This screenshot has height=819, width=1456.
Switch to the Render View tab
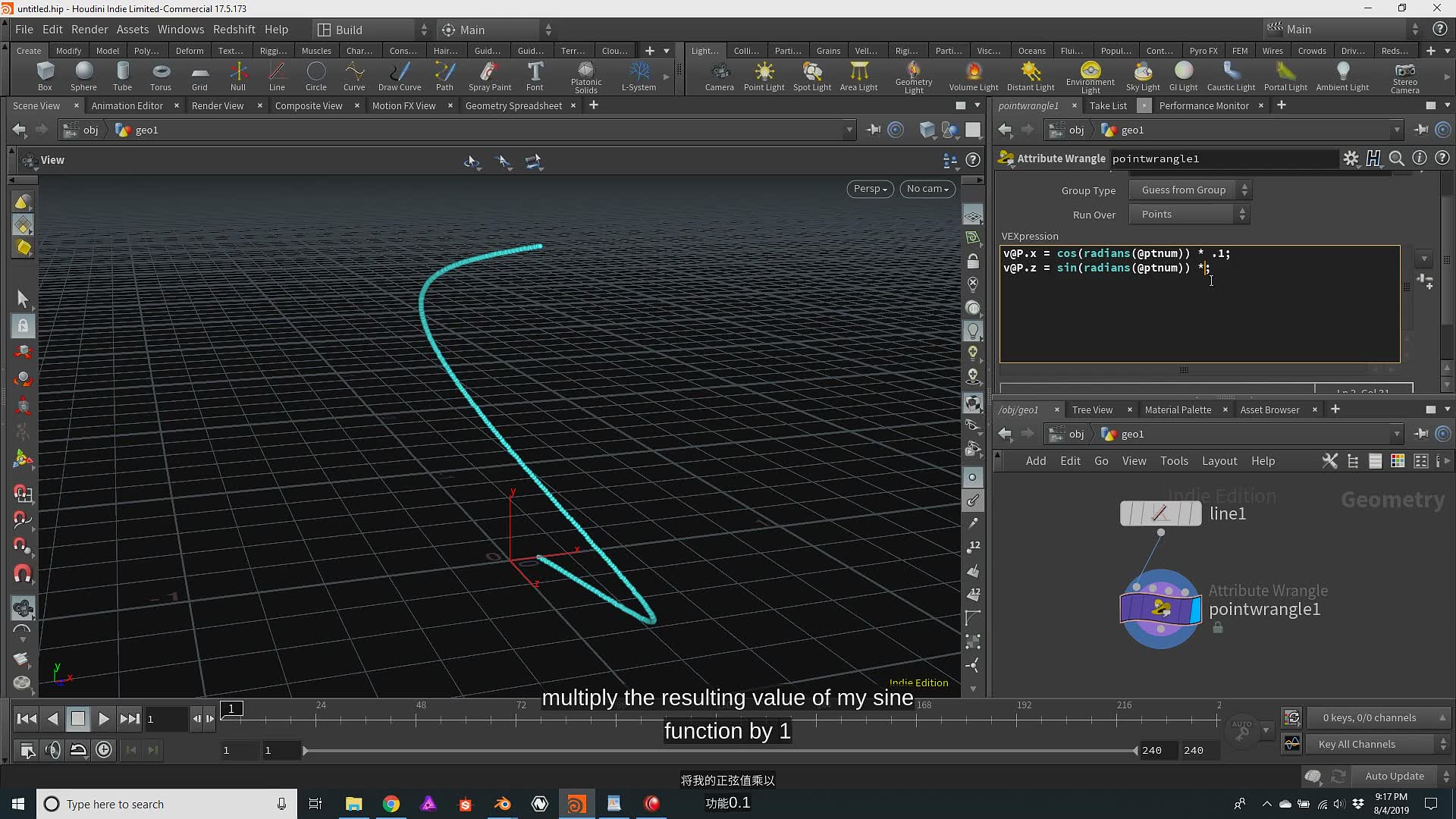click(218, 105)
